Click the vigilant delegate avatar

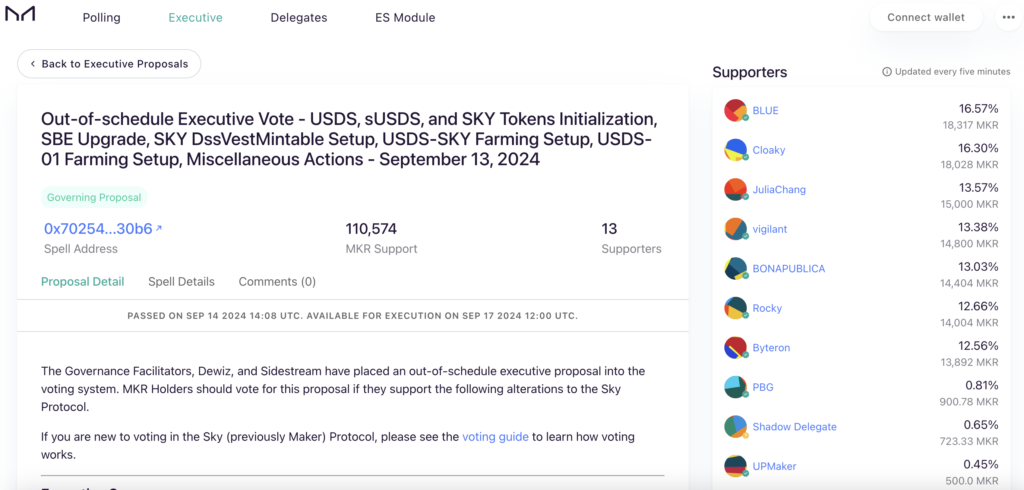[735, 229]
